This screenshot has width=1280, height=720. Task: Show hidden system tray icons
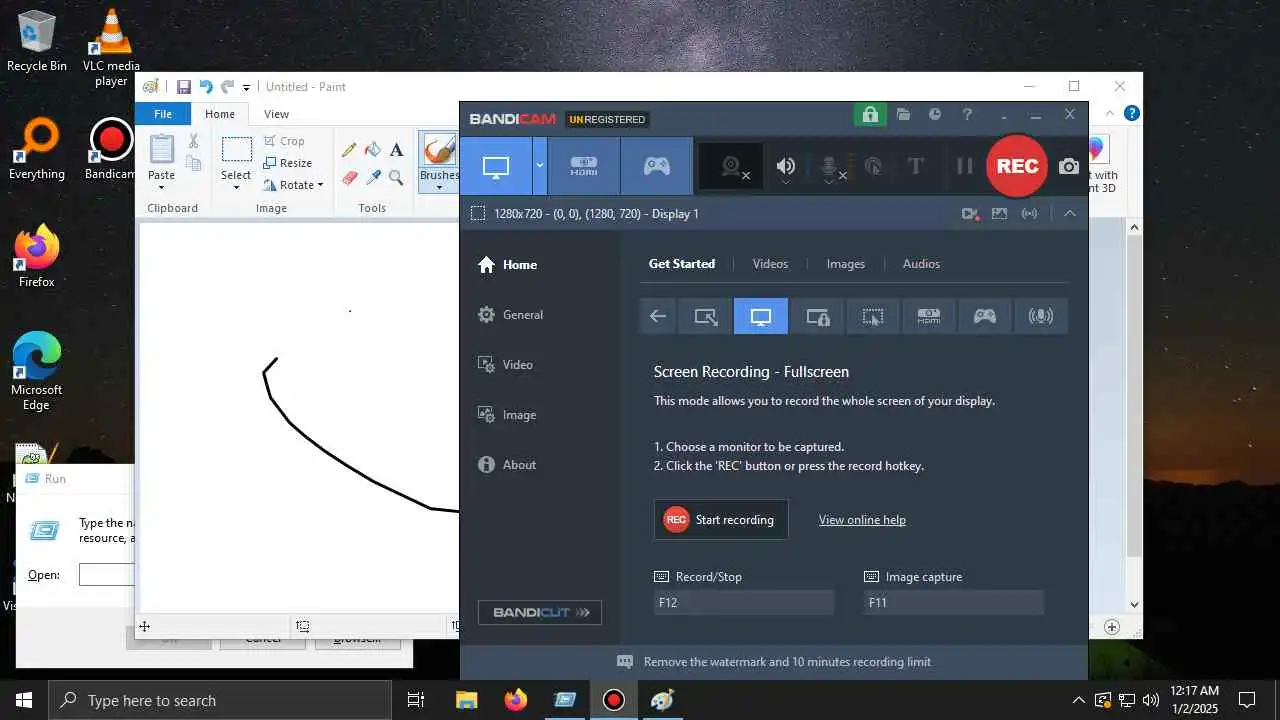[x=1078, y=700]
